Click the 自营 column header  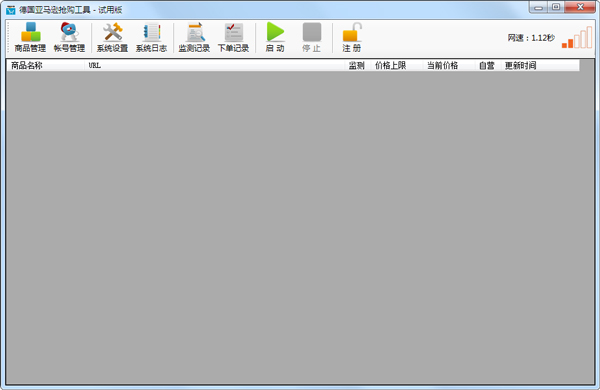(x=488, y=65)
